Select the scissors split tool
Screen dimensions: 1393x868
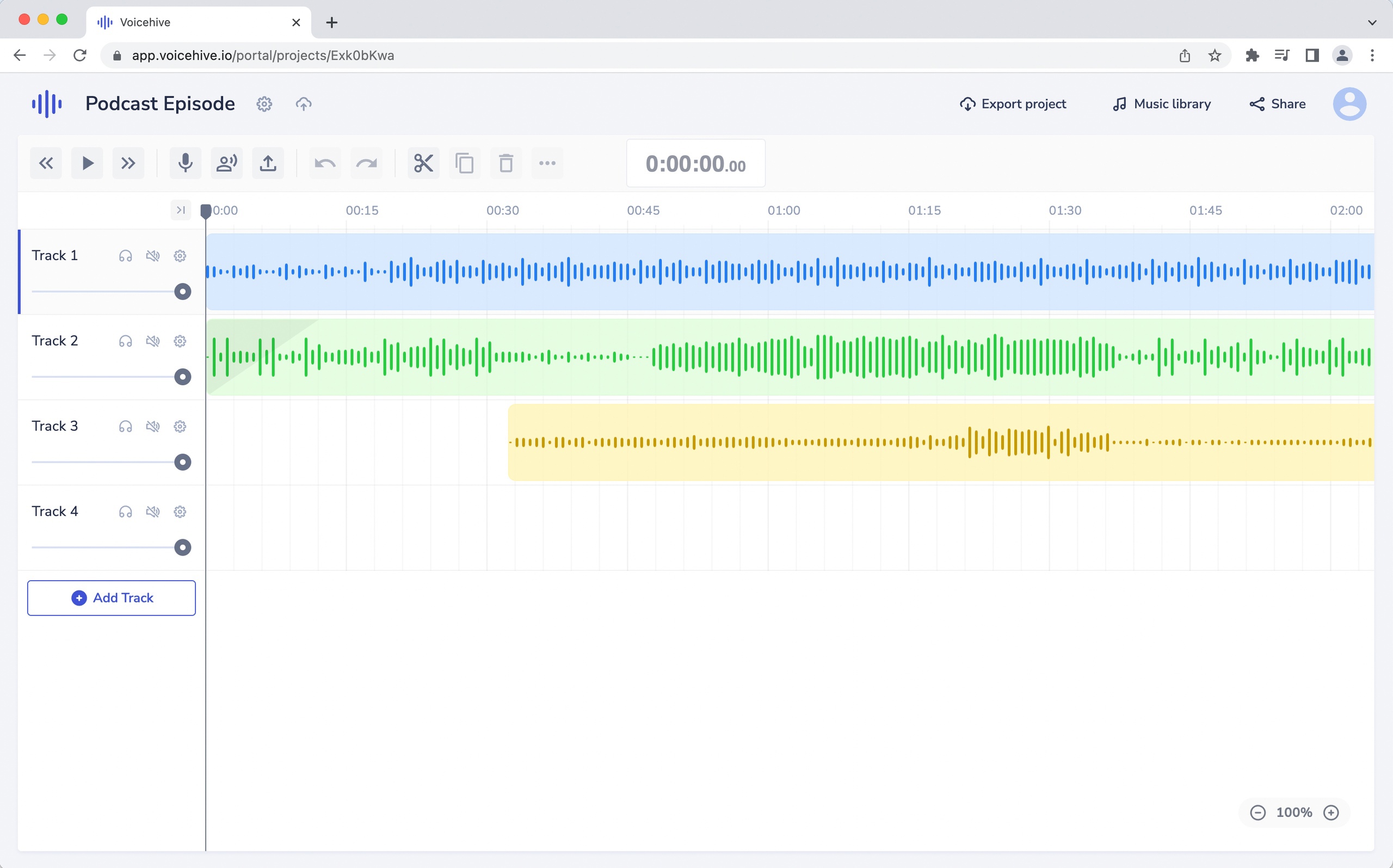pyautogui.click(x=423, y=164)
